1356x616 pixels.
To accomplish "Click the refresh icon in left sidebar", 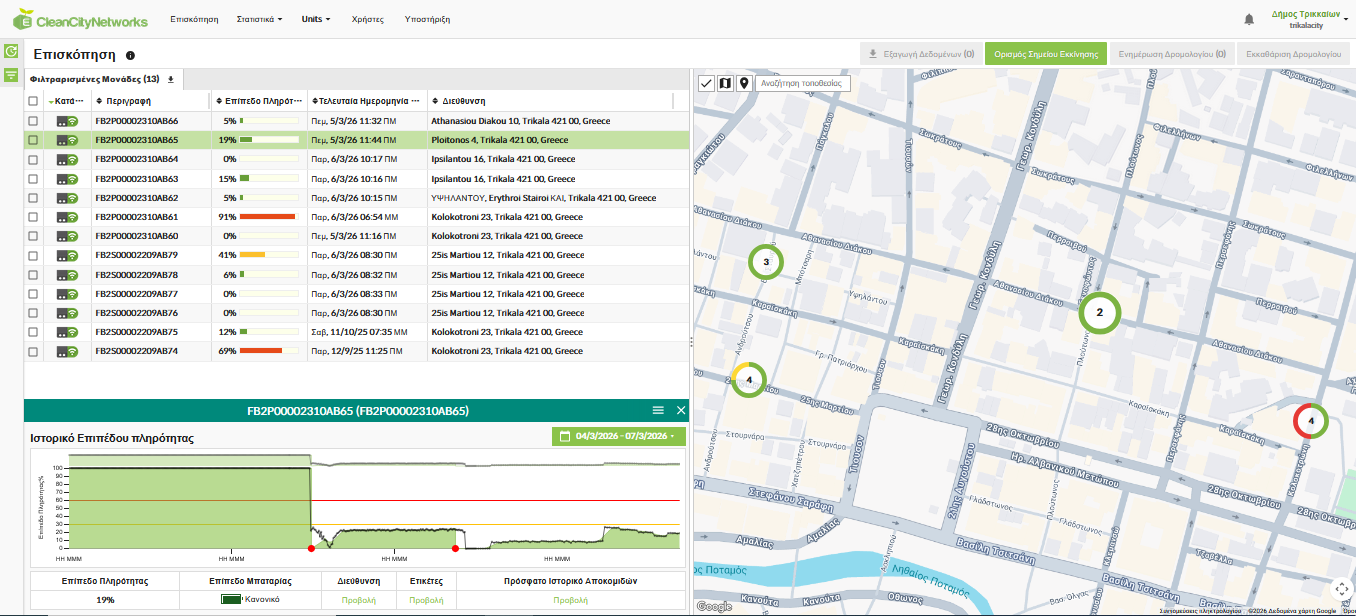I will [11, 51].
